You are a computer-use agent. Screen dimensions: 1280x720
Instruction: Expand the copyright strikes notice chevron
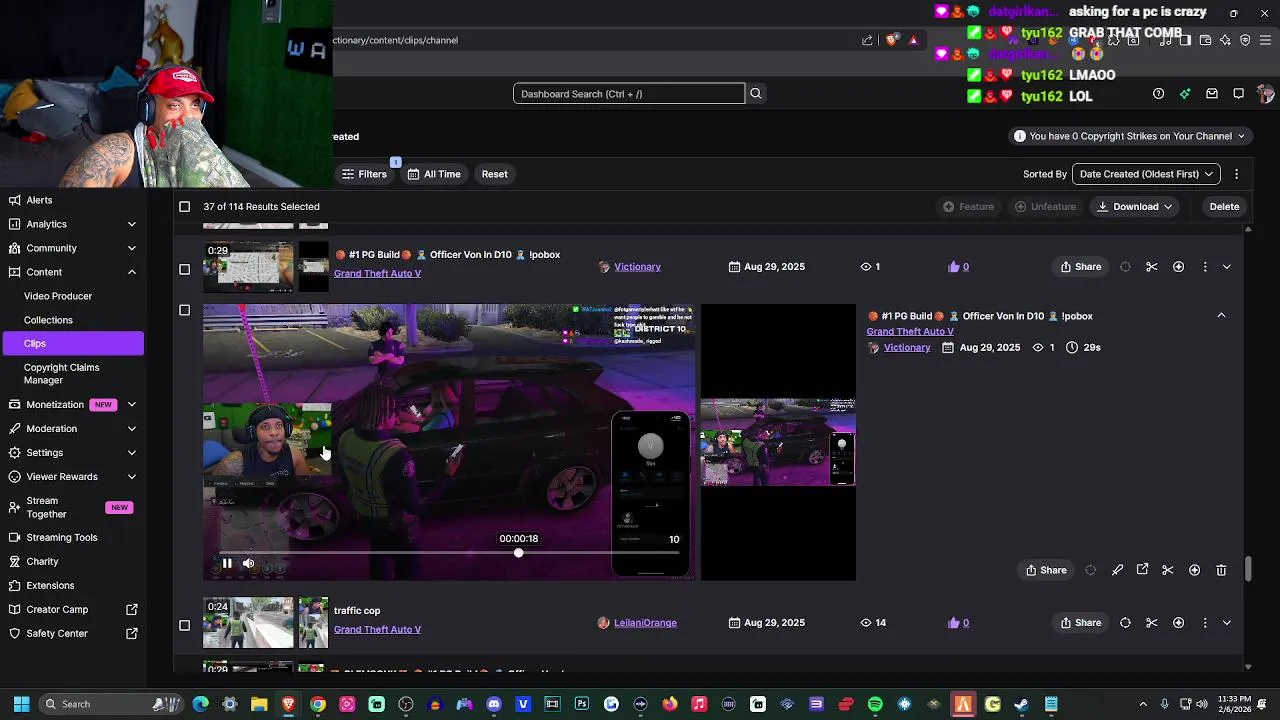pyautogui.click(x=1241, y=136)
